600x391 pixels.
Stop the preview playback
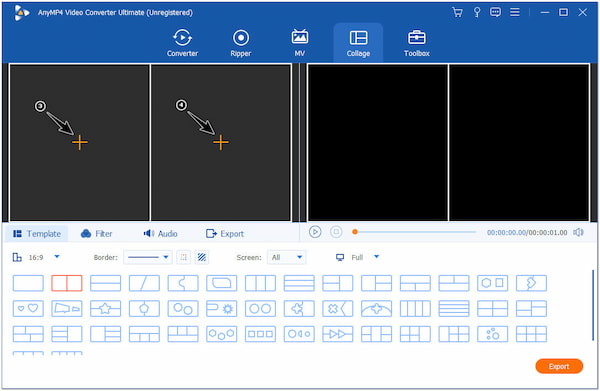pos(336,232)
